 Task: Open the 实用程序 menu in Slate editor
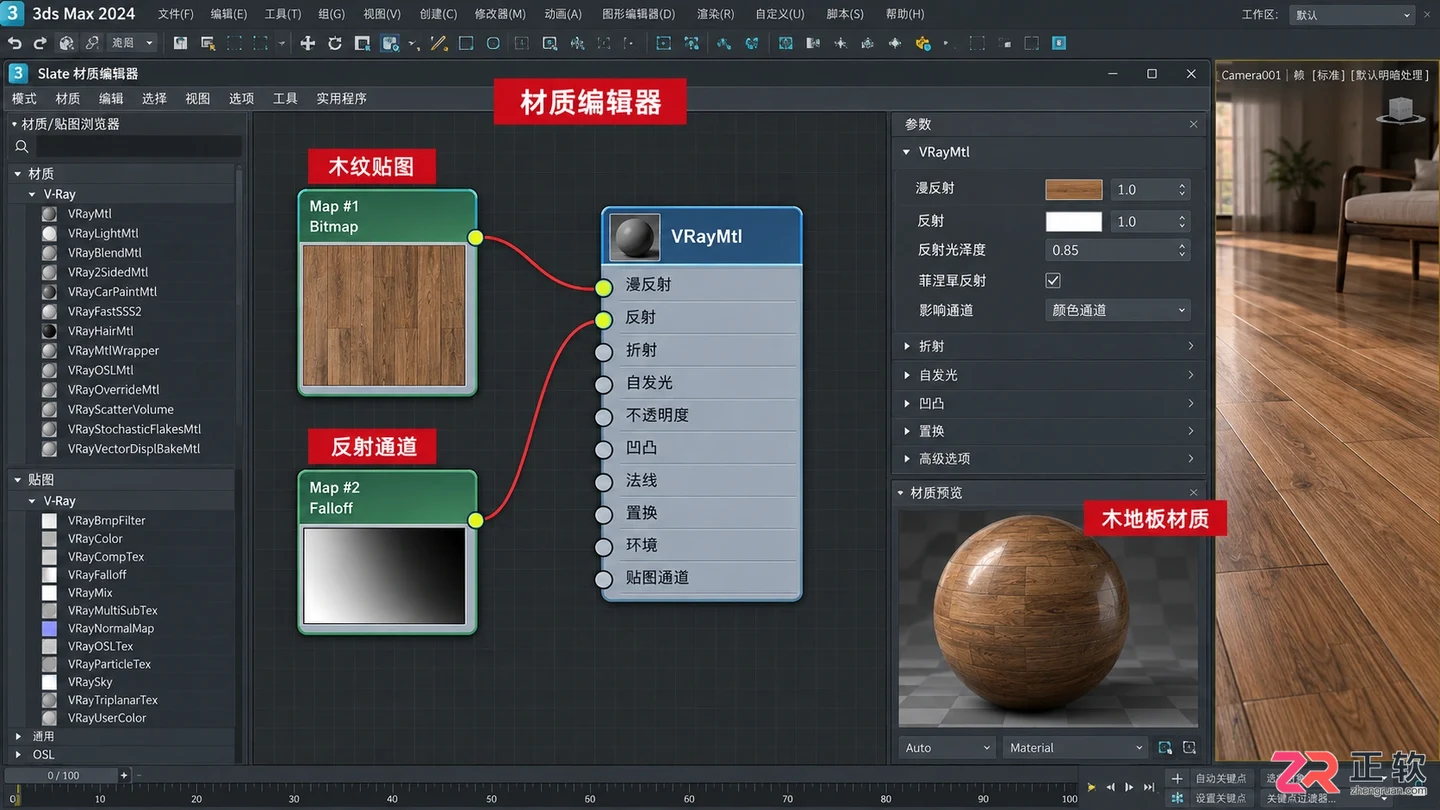pos(342,99)
